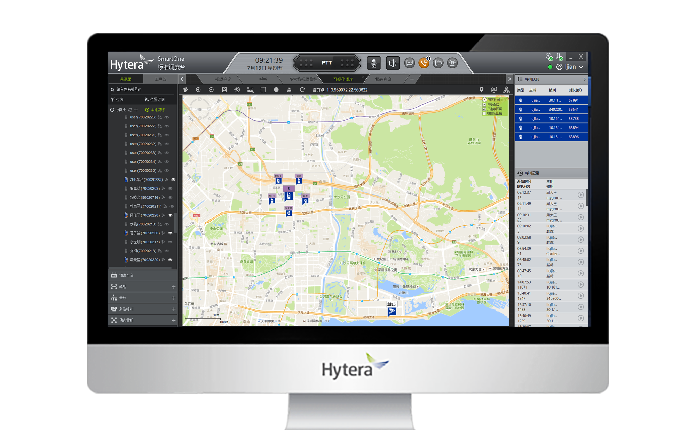This screenshot has width=696, height=430.
Task: Click the fourth play icon in the records list
Action: (581, 229)
